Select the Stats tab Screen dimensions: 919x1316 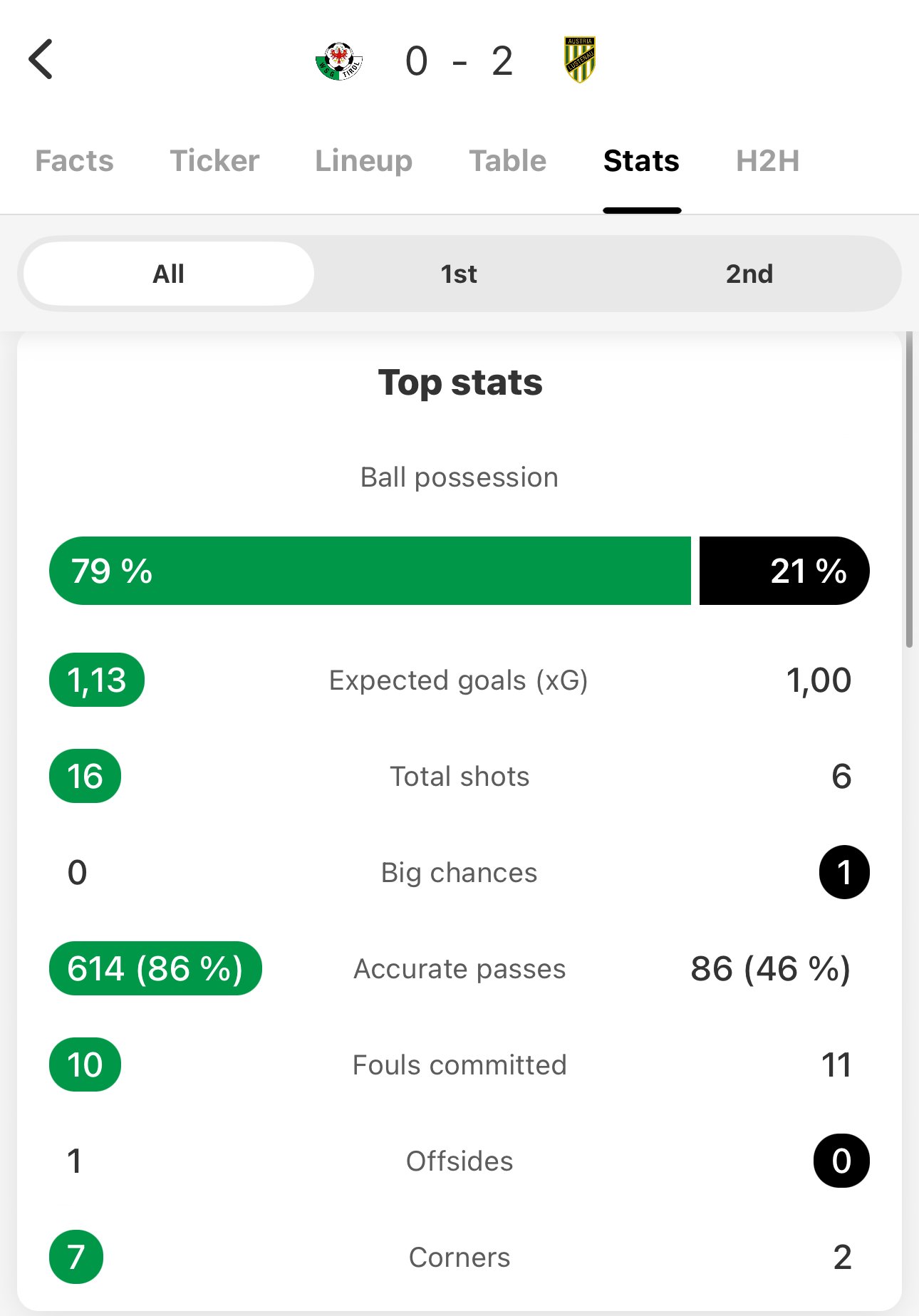(641, 161)
